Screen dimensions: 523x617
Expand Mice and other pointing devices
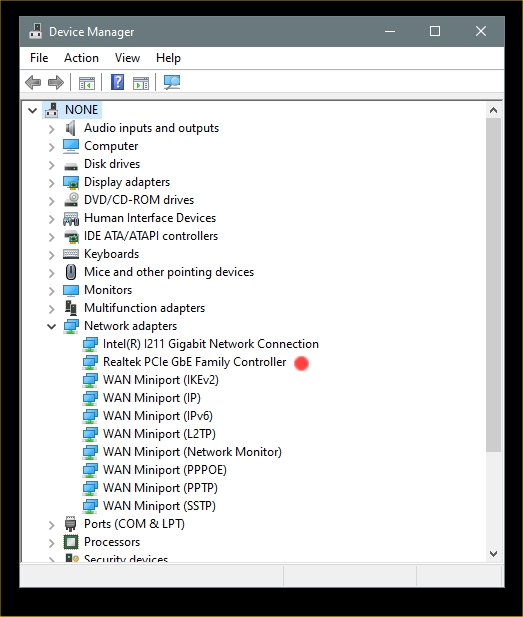click(52, 273)
